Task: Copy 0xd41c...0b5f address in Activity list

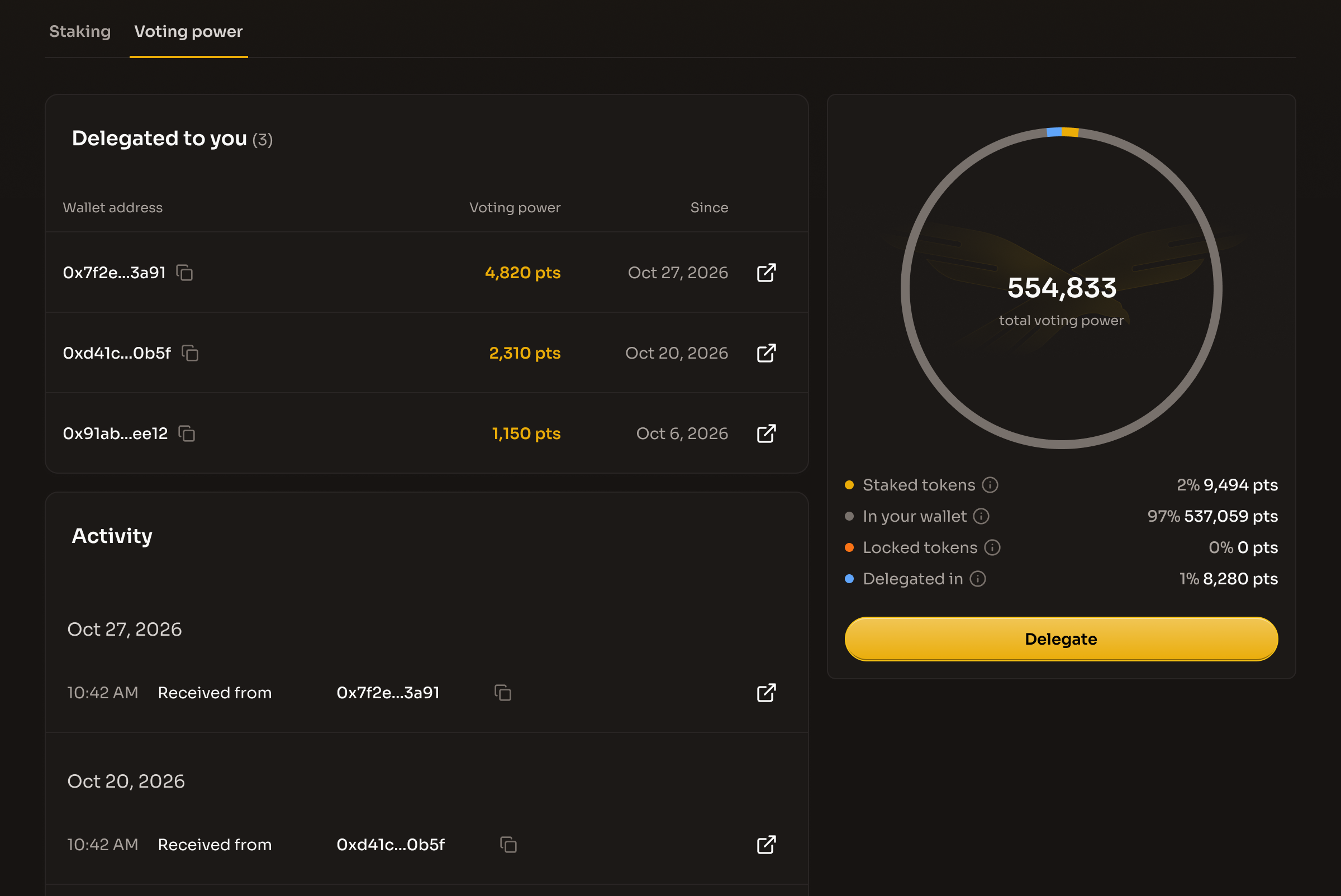Action: [508, 845]
